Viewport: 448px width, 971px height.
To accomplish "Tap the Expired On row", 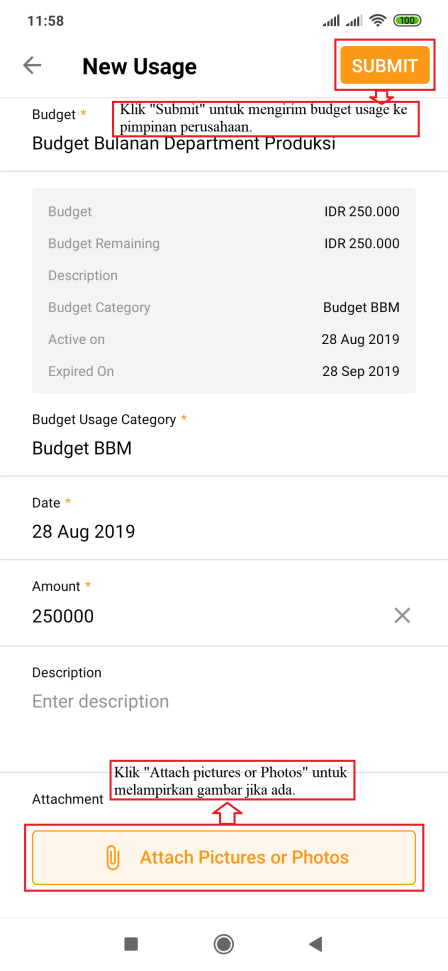I will click(224, 372).
